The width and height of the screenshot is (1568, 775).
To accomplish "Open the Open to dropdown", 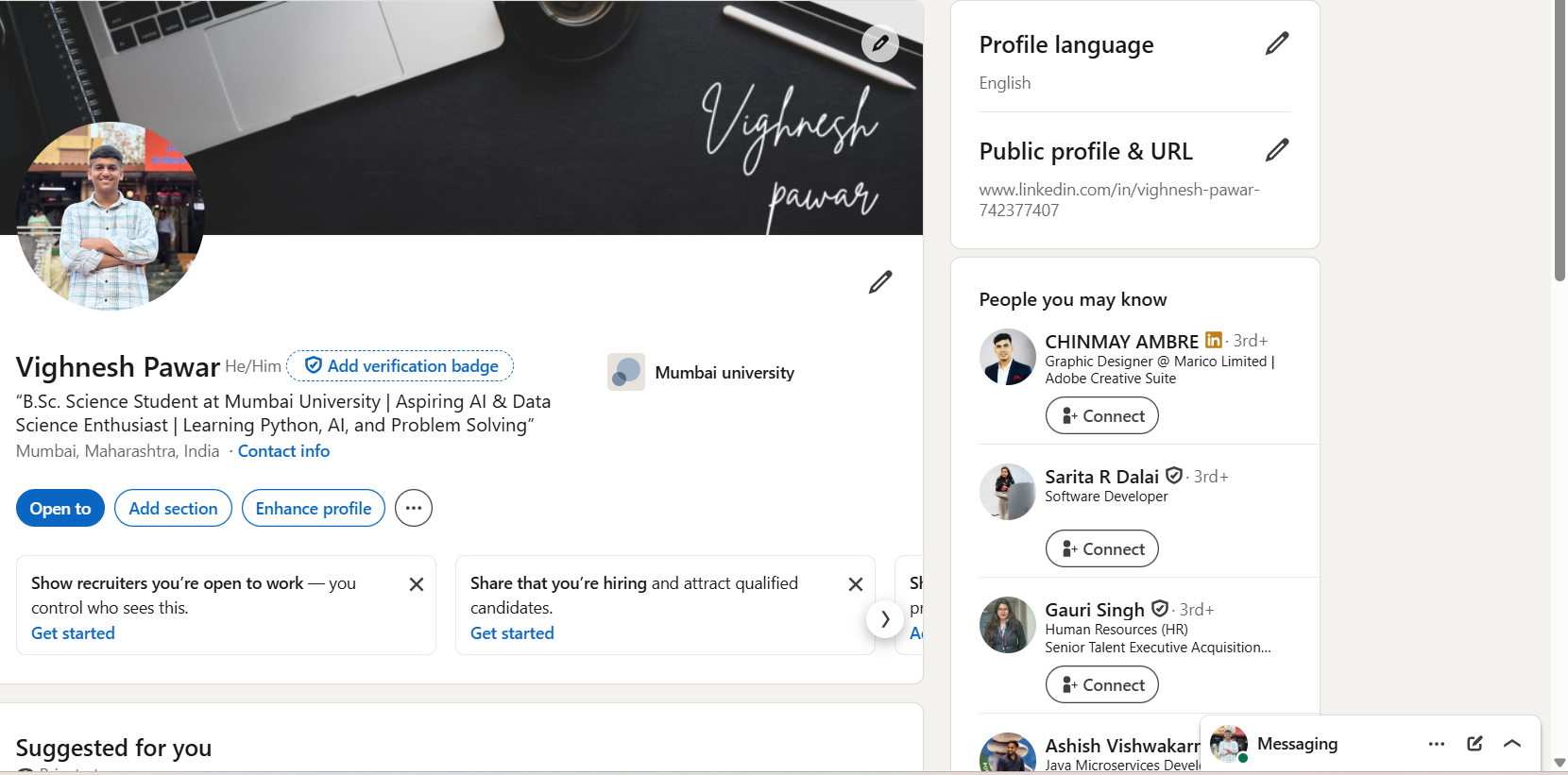I will click(x=60, y=508).
